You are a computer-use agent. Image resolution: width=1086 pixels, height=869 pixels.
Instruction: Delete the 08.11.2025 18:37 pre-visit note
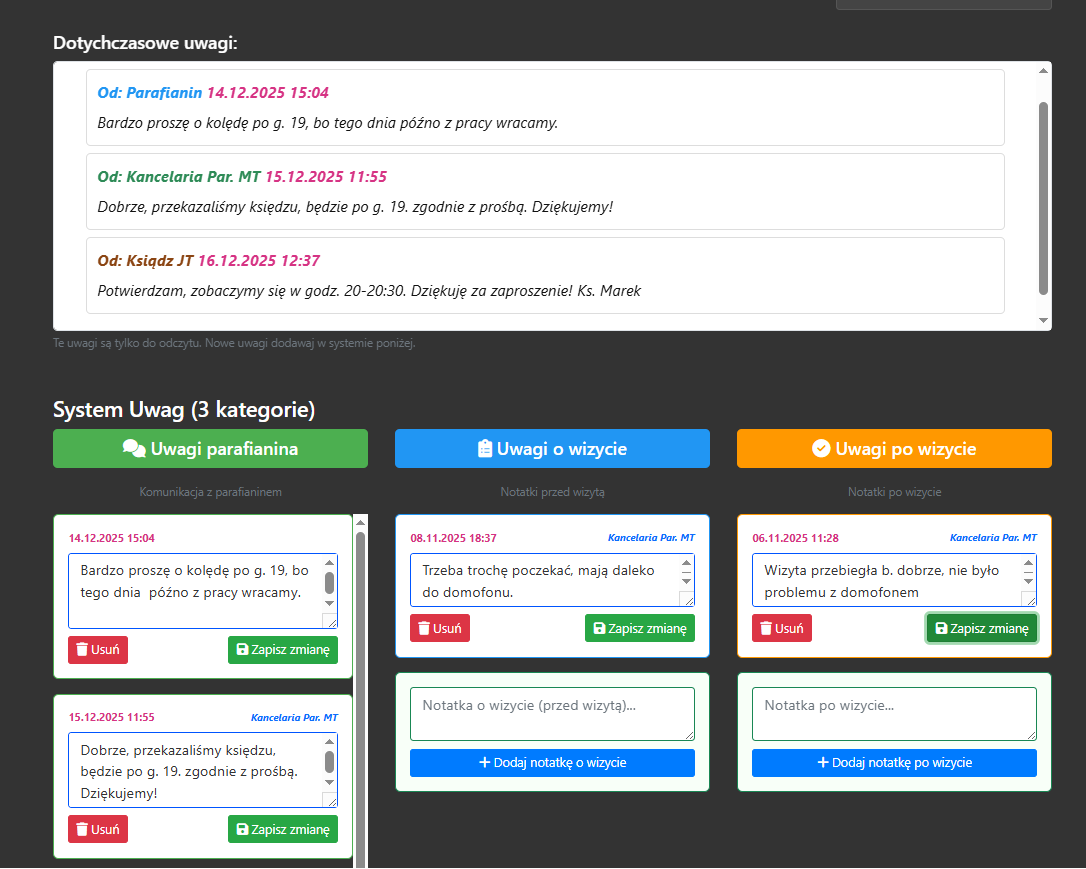(439, 629)
